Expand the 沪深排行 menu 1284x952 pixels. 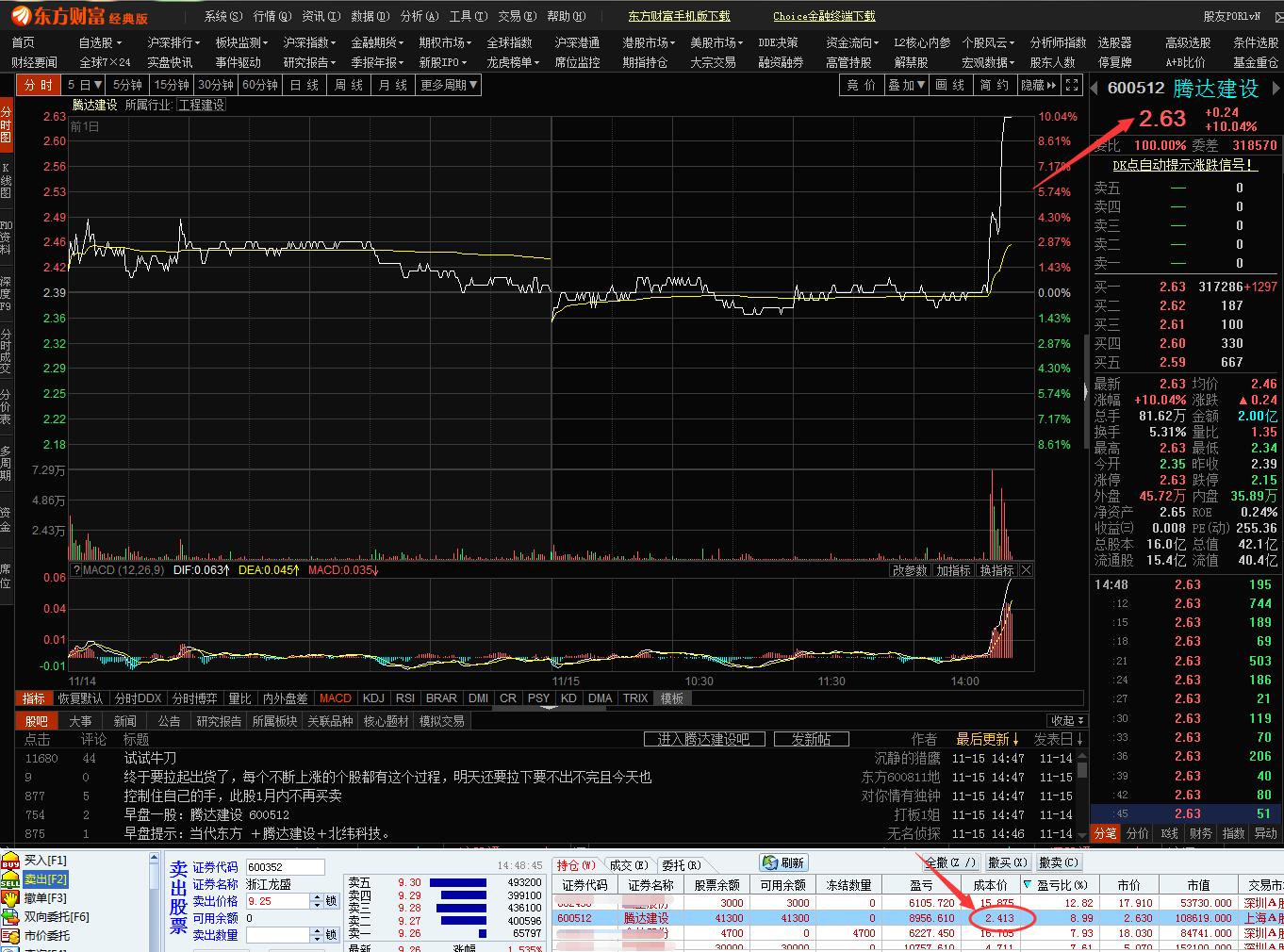tap(173, 42)
